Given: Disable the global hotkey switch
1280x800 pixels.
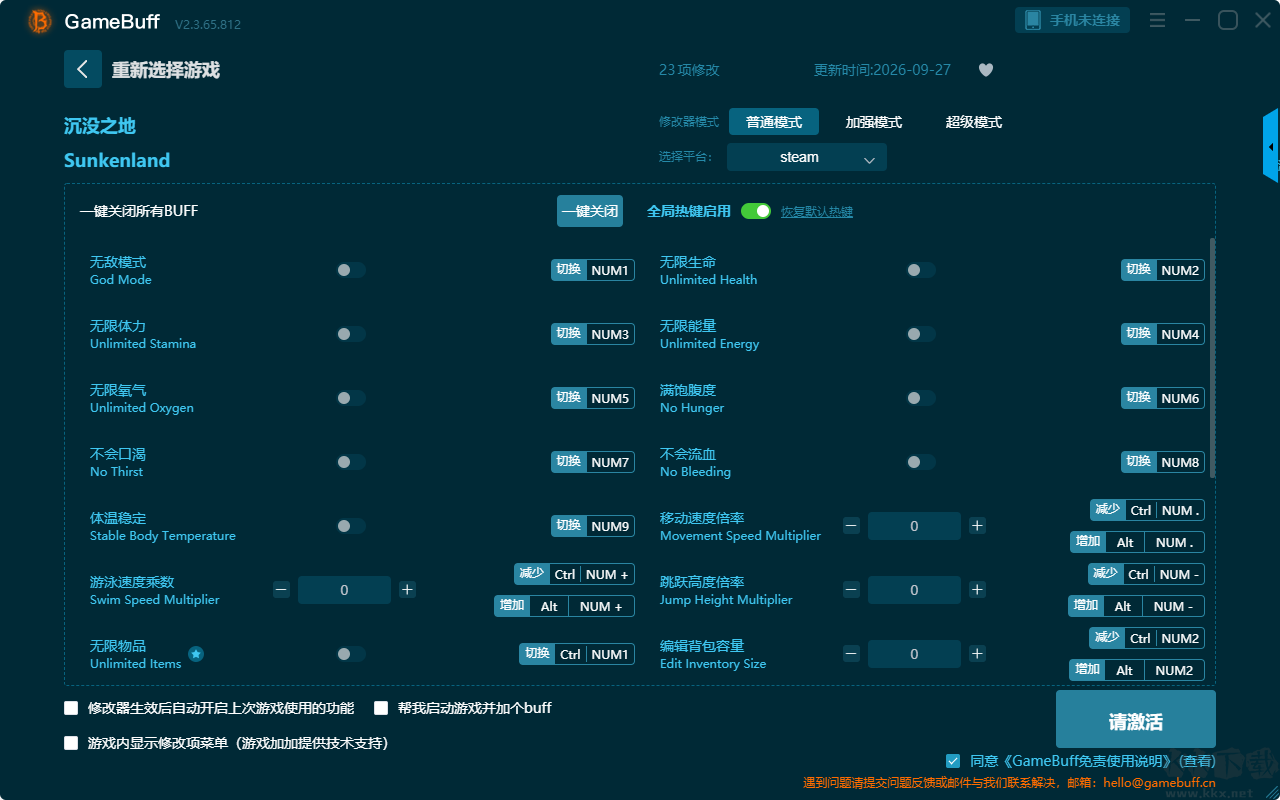Looking at the screenshot, I should tap(756, 211).
